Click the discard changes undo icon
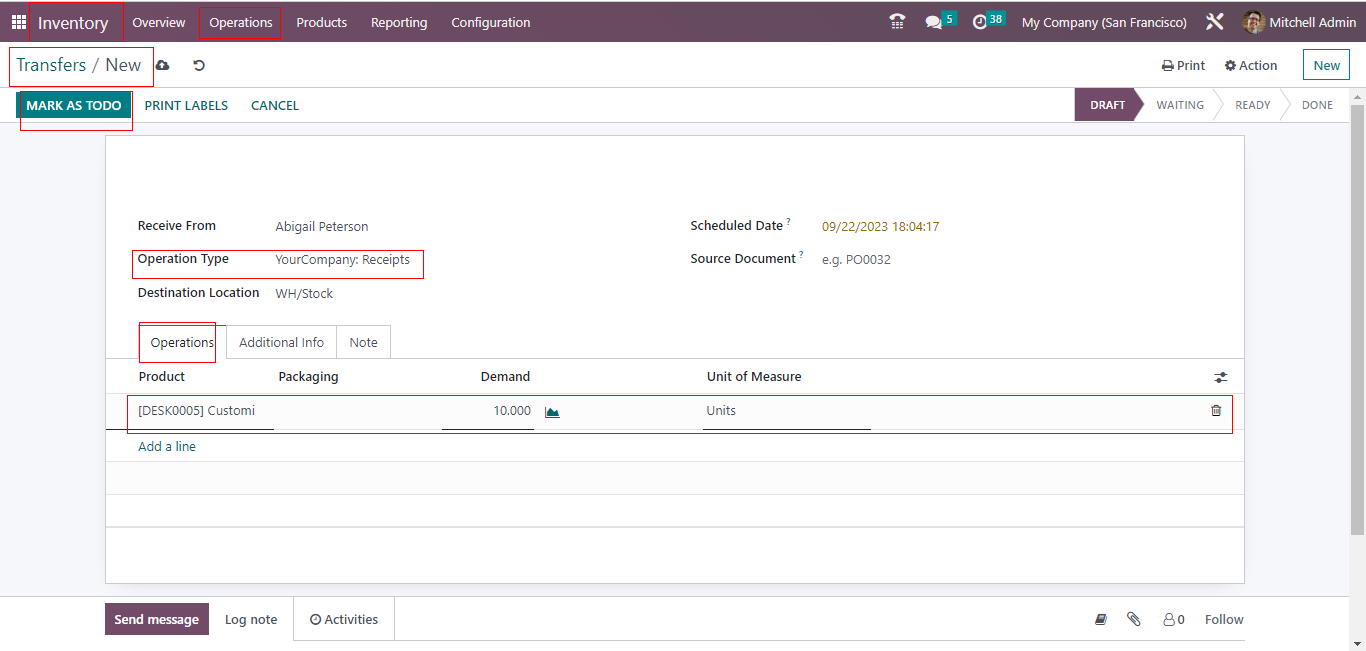The height and width of the screenshot is (651, 1366). [x=199, y=65]
